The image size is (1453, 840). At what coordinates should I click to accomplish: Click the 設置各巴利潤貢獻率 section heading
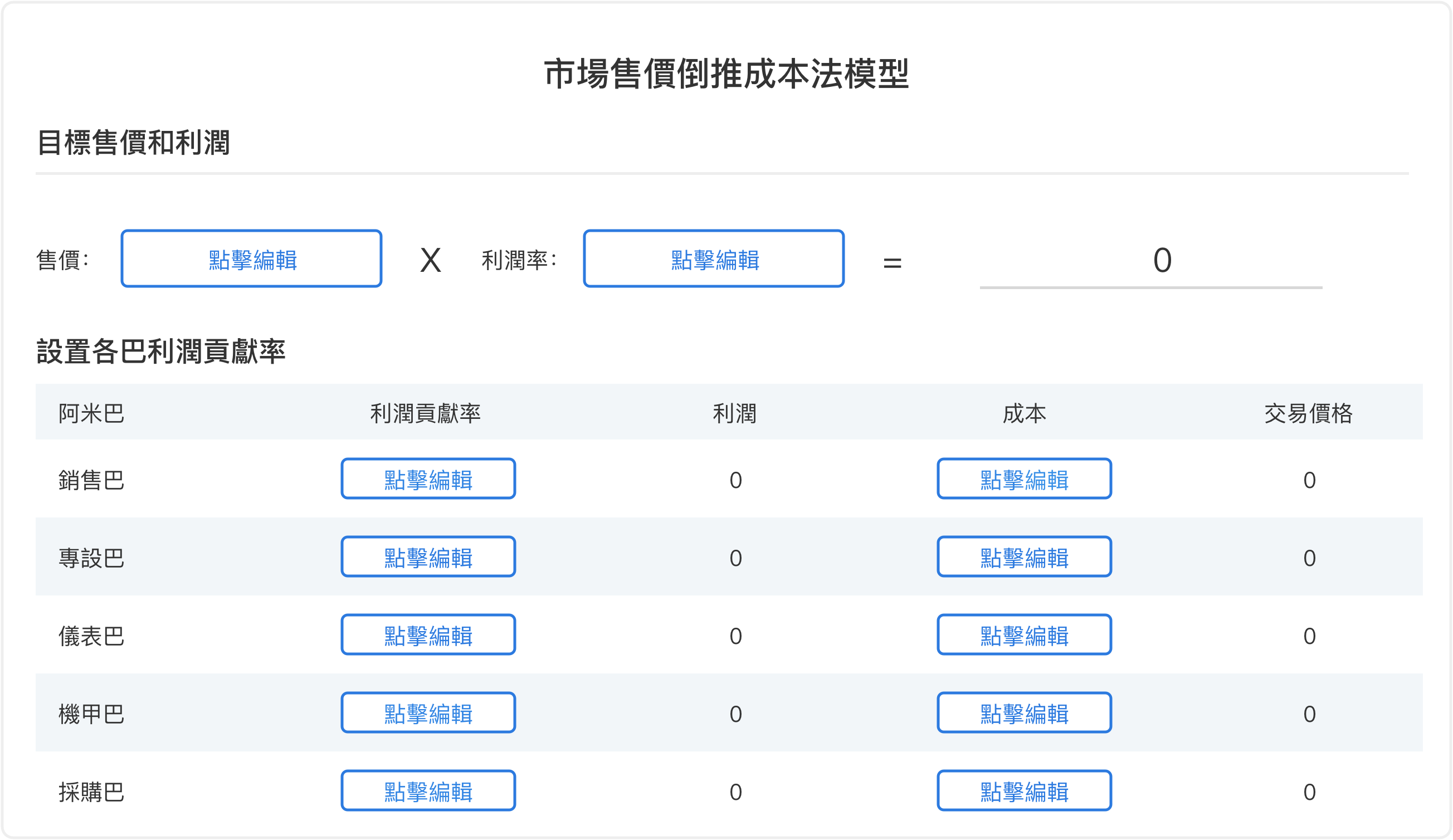(161, 351)
